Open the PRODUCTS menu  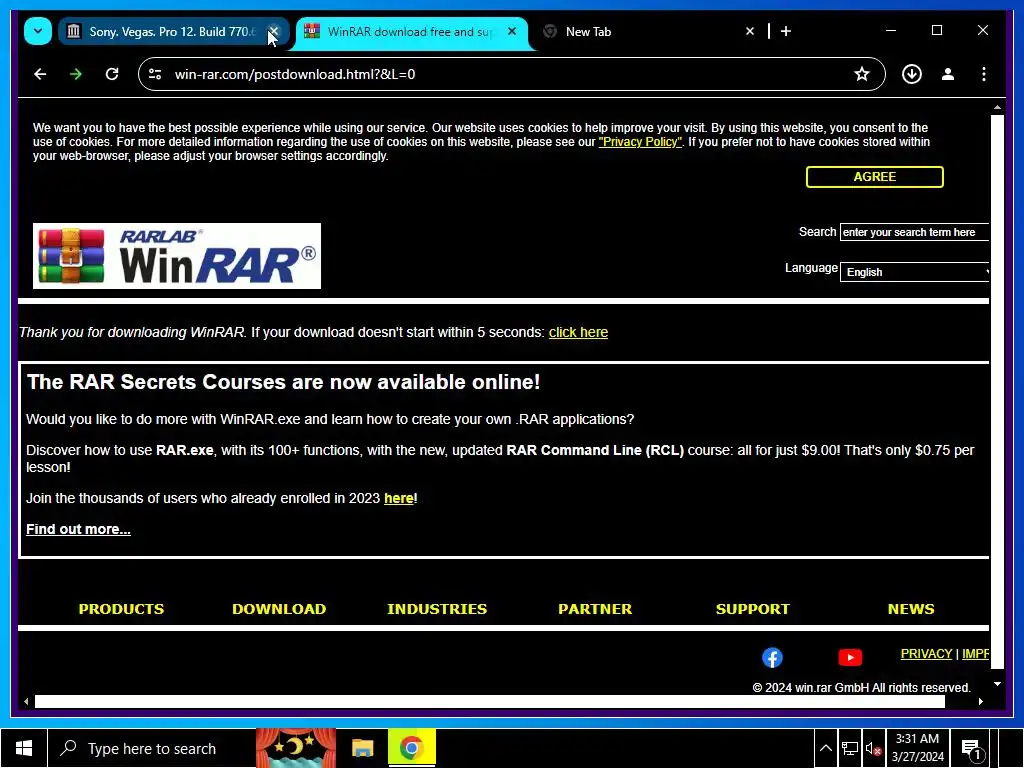121,609
